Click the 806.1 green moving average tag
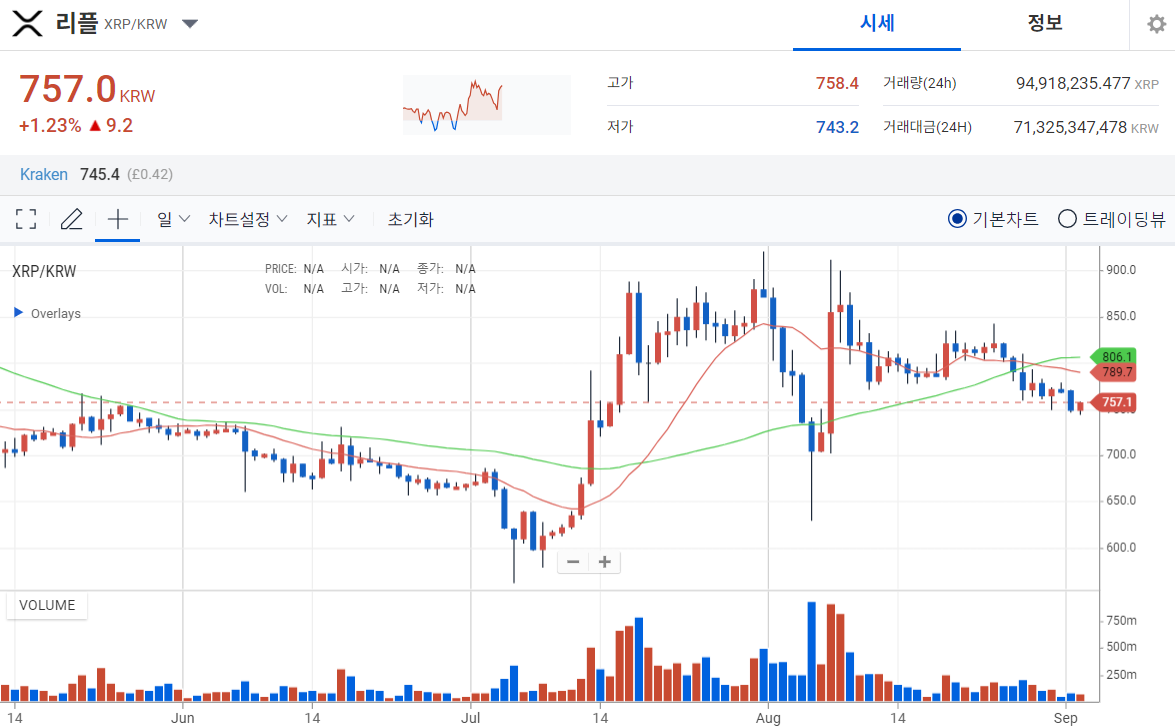Image resolution: width=1175 pixels, height=728 pixels. click(x=1114, y=357)
